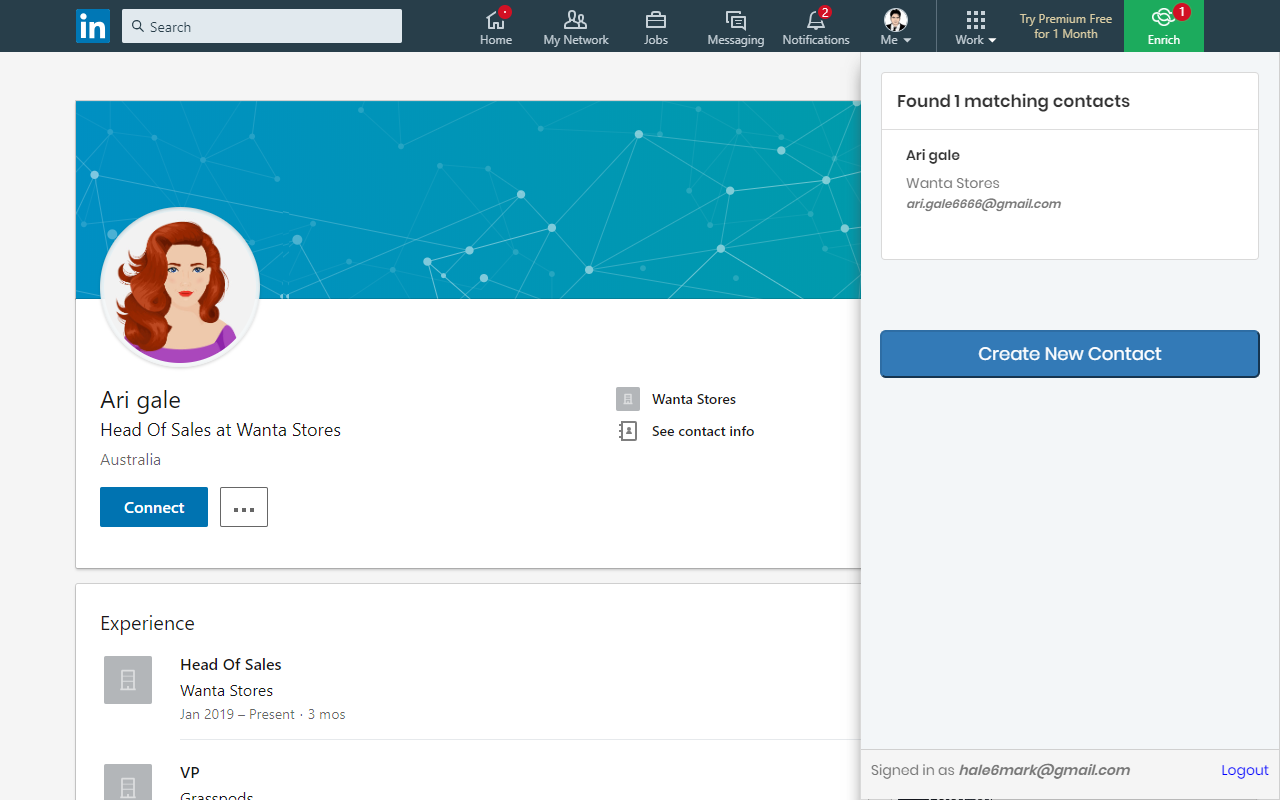The width and height of the screenshot is (1280, 800).
Task: Open the three-dot More actions menu
Action: pyautogui.click(x=244, y=507)
